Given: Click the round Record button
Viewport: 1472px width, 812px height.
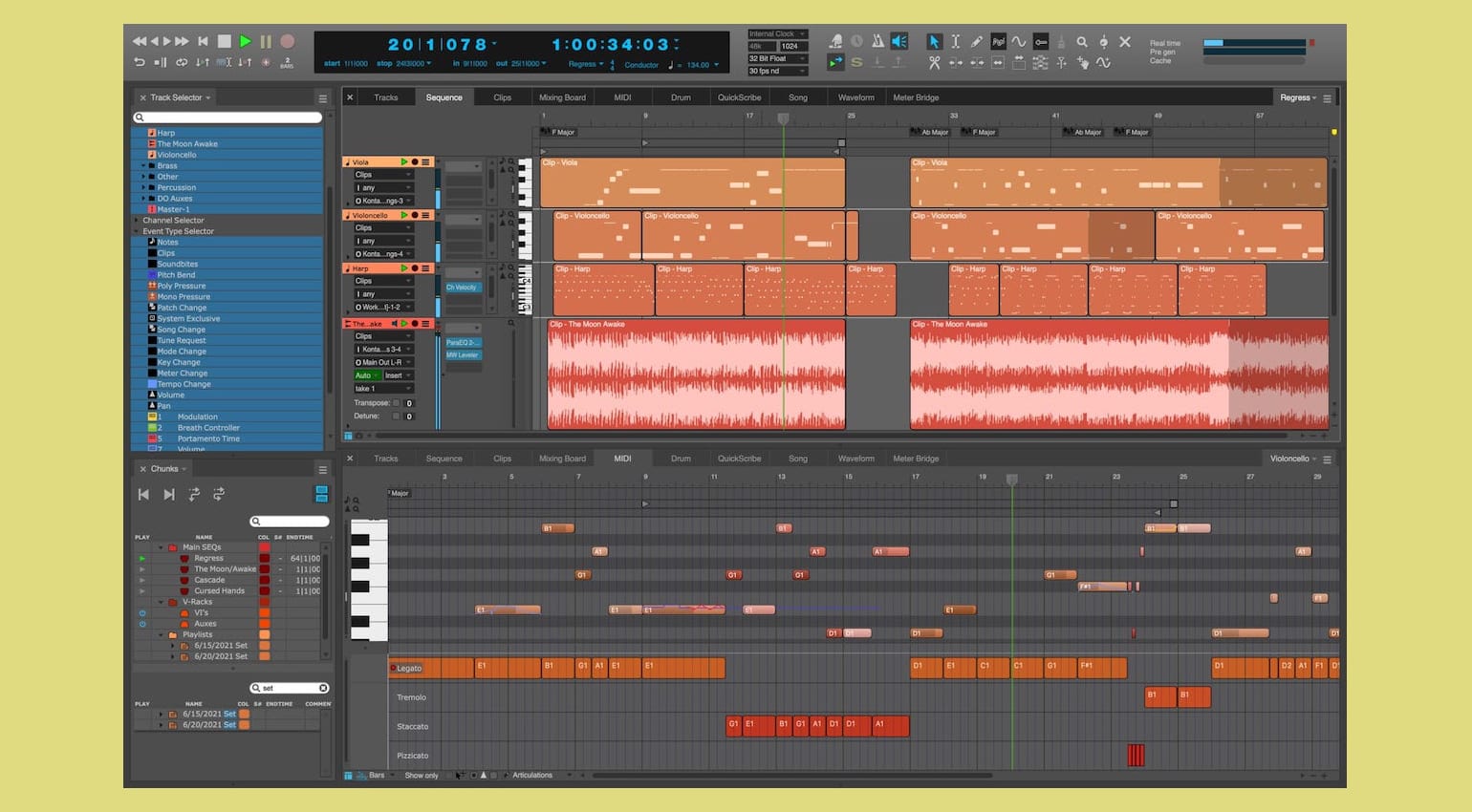Looking at the screenshot, I should pyautogui.click(x=287, y=41).
